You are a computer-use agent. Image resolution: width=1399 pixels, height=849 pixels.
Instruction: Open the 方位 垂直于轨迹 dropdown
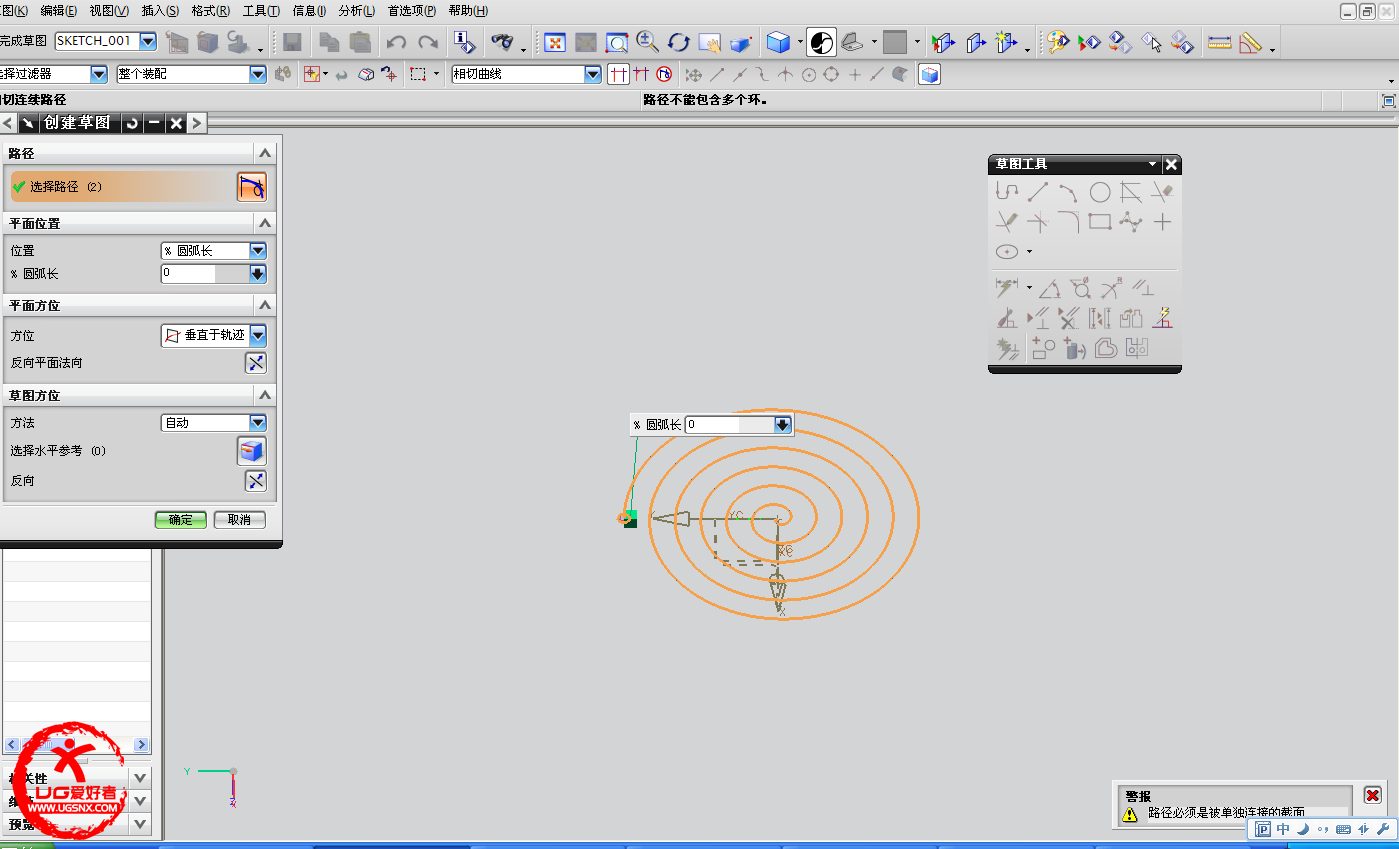click(x=258, y=336)
